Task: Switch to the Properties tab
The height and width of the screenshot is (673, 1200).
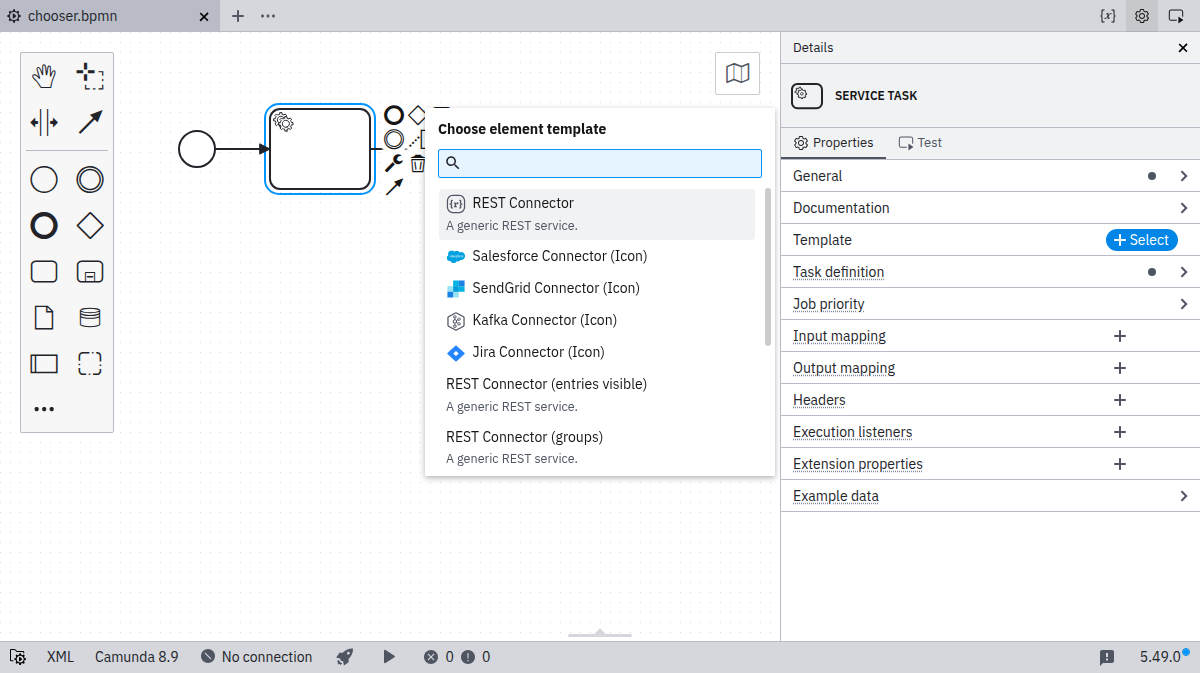Action: 833,143
